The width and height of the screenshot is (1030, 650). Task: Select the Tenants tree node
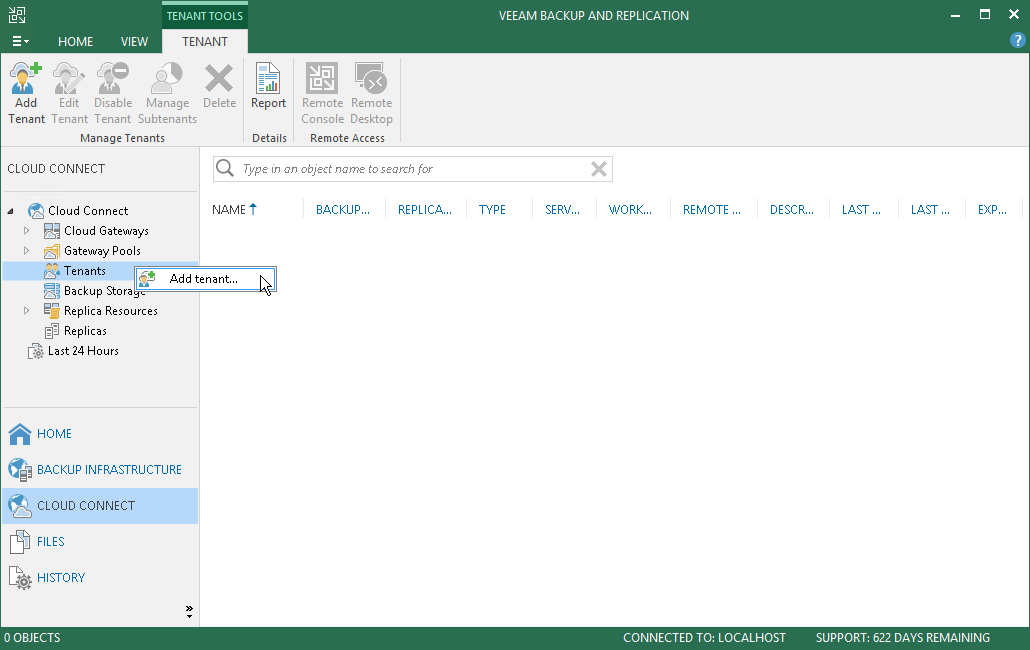point(85,271)
